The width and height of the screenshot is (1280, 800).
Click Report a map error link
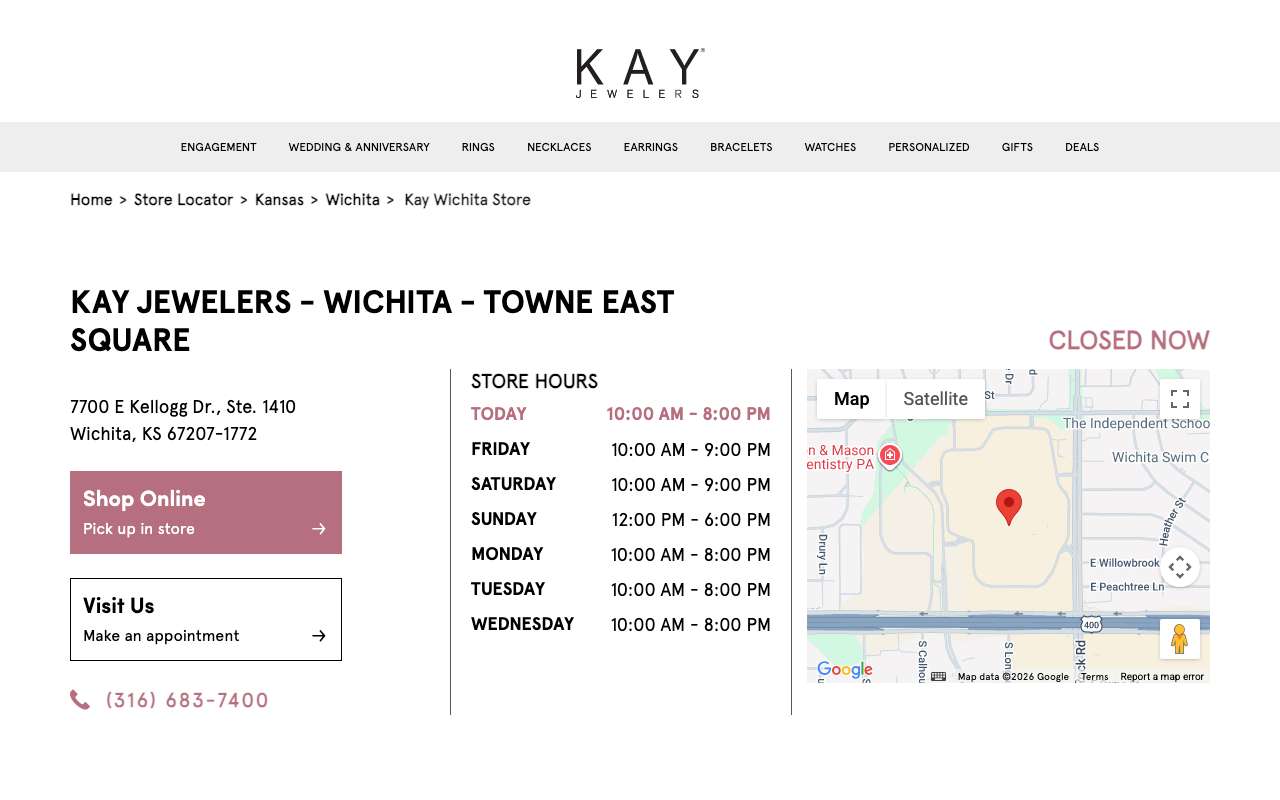(1162, 677)
